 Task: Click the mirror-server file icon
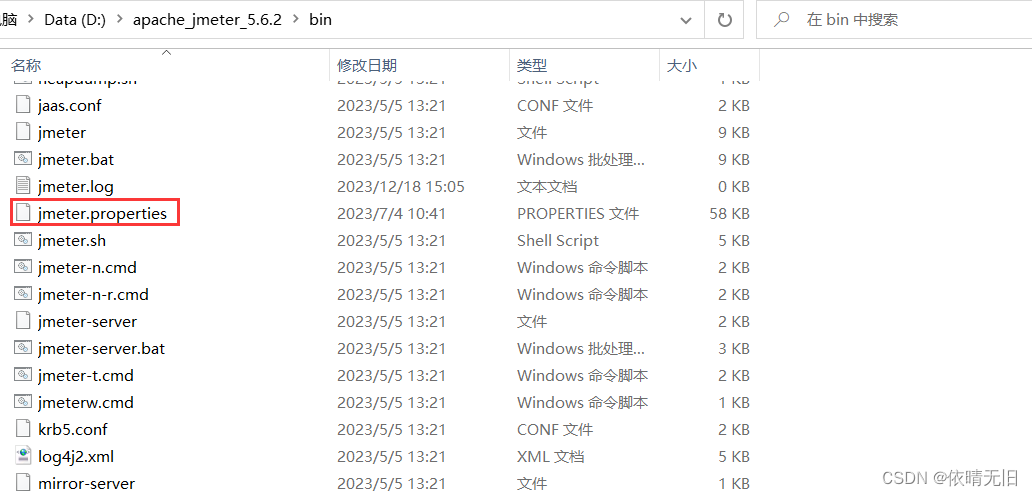pos(23,483)
